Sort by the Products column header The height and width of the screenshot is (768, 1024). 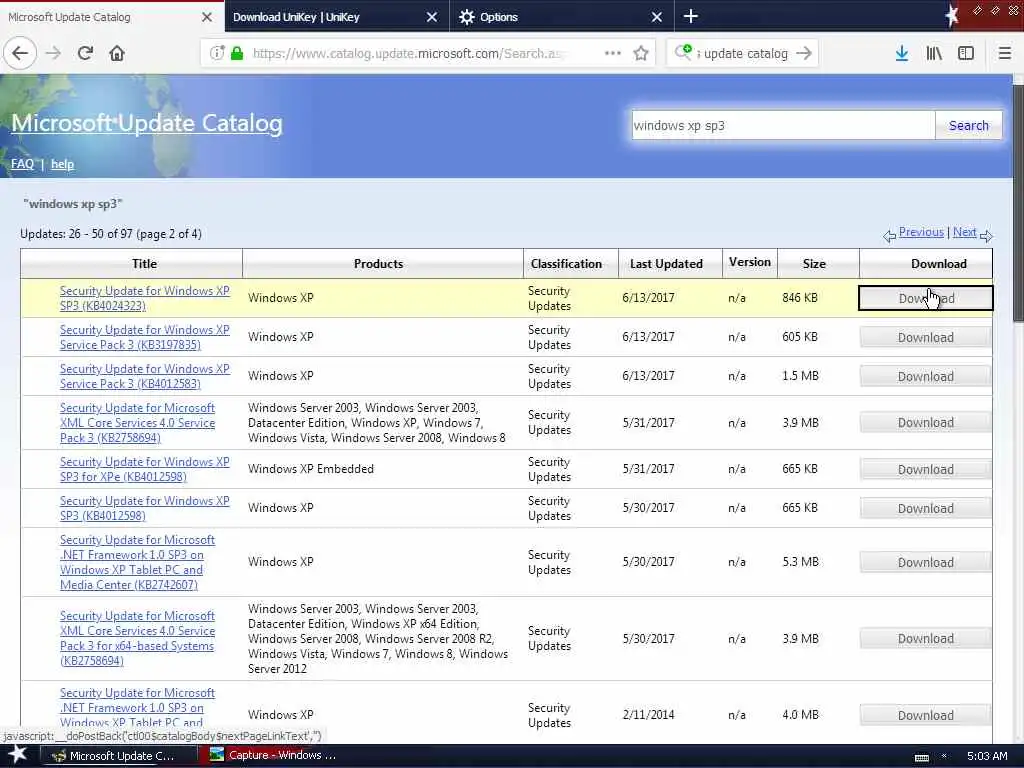(378, 264)
